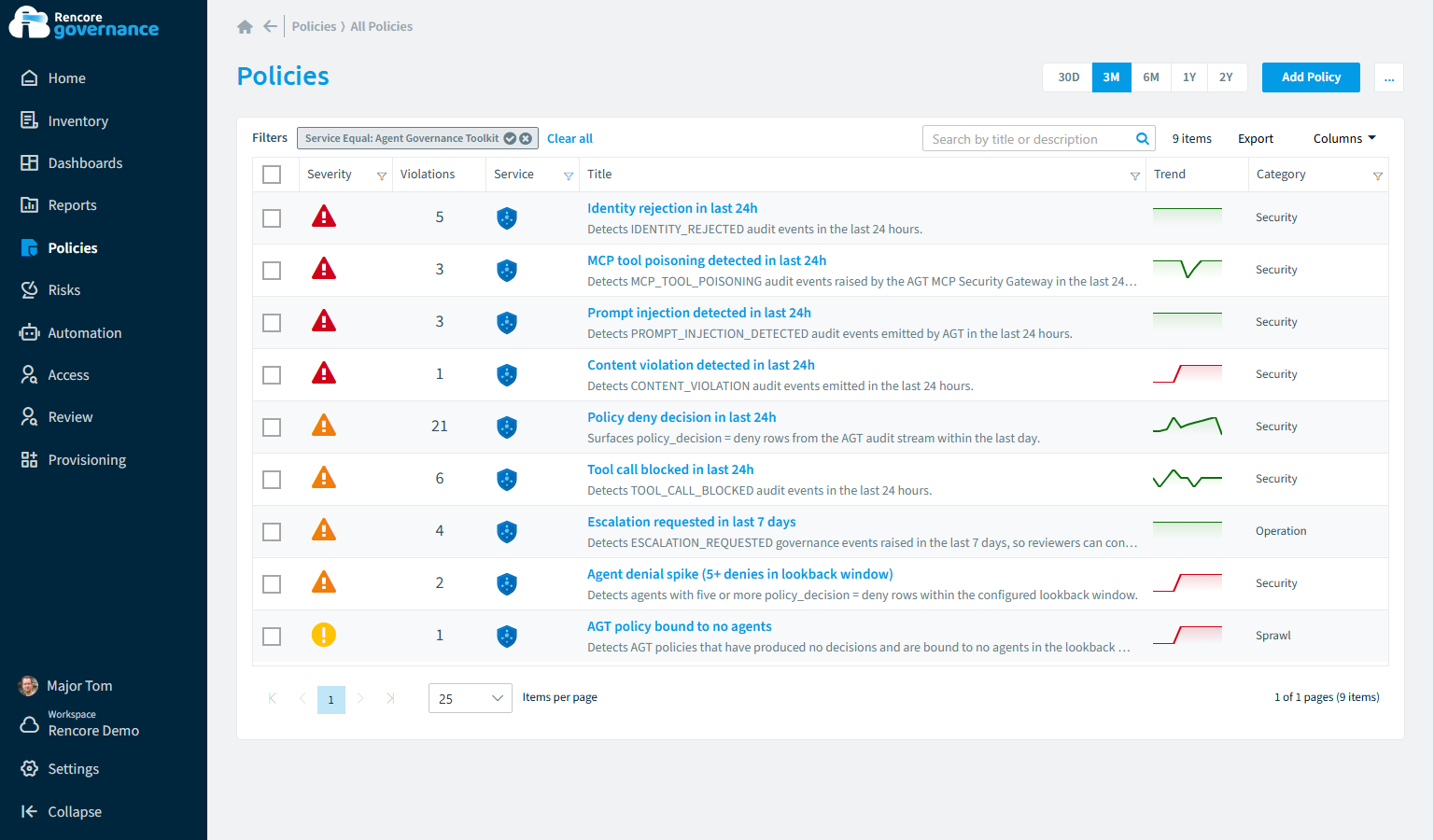Open the more options ellipsis menu
The width and height of the screenshot is (1434, 840).
coord(1389,77)
